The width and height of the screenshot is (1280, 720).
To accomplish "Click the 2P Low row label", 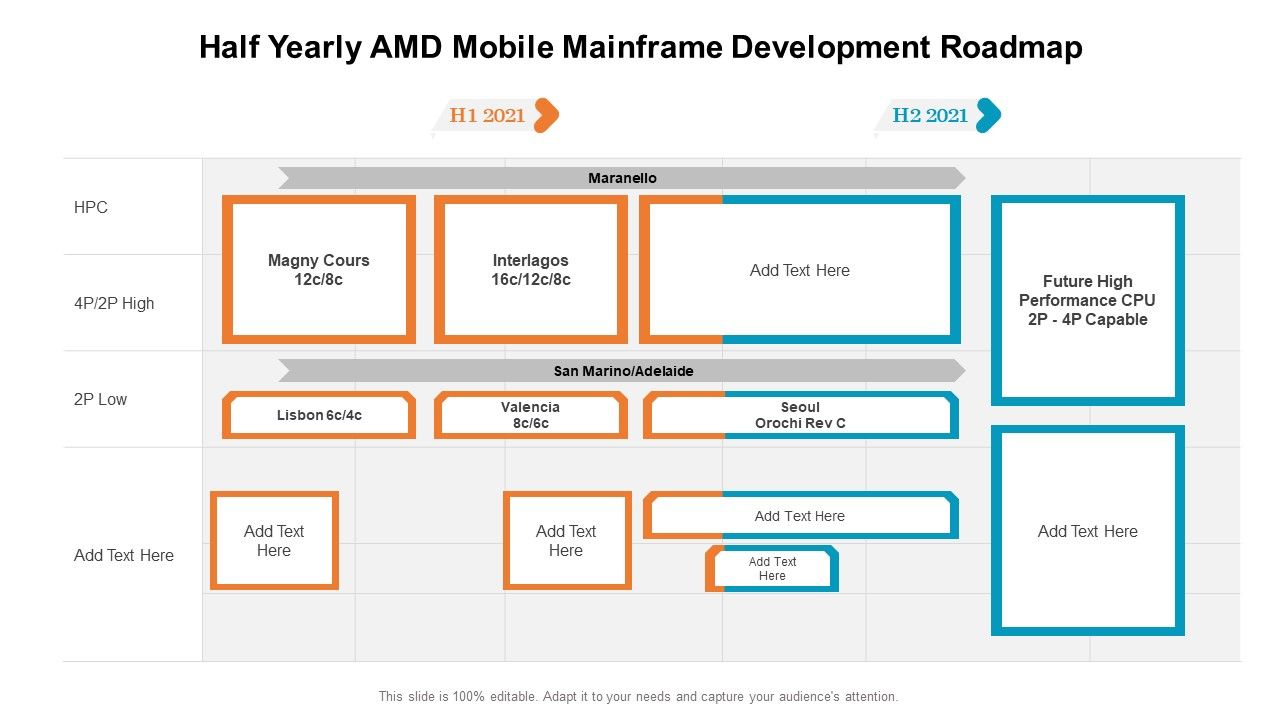I will tap(99, 399).
